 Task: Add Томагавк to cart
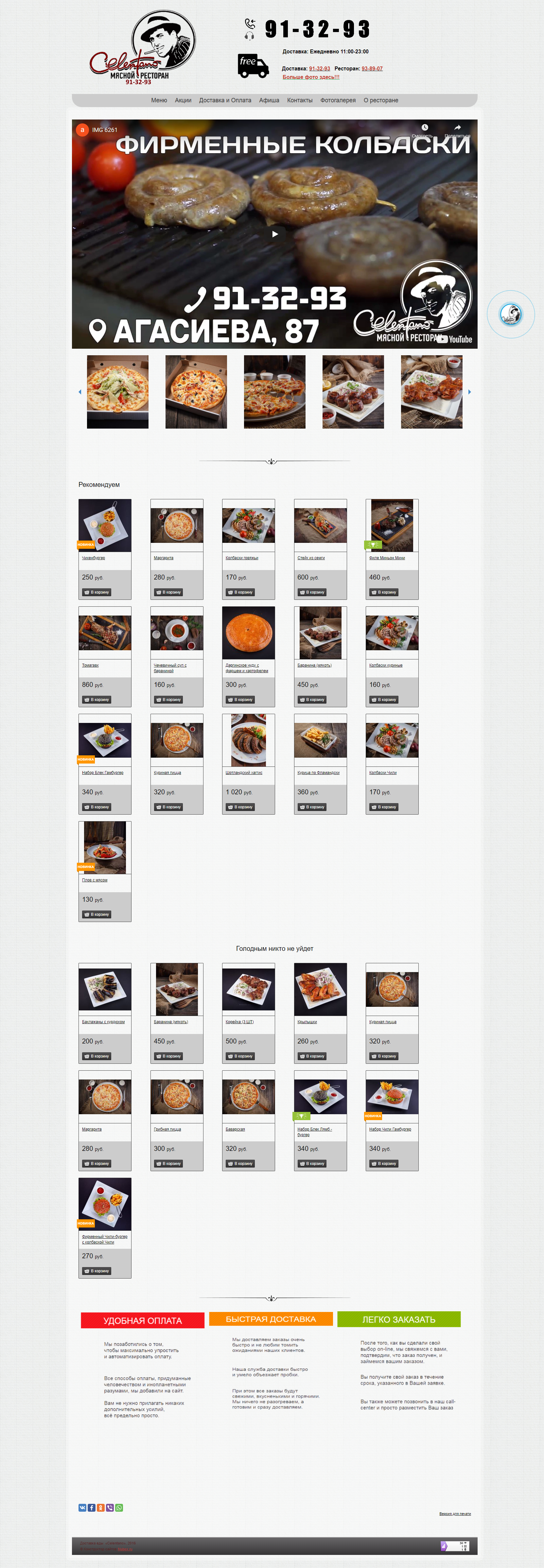click(x=97, y=699)
